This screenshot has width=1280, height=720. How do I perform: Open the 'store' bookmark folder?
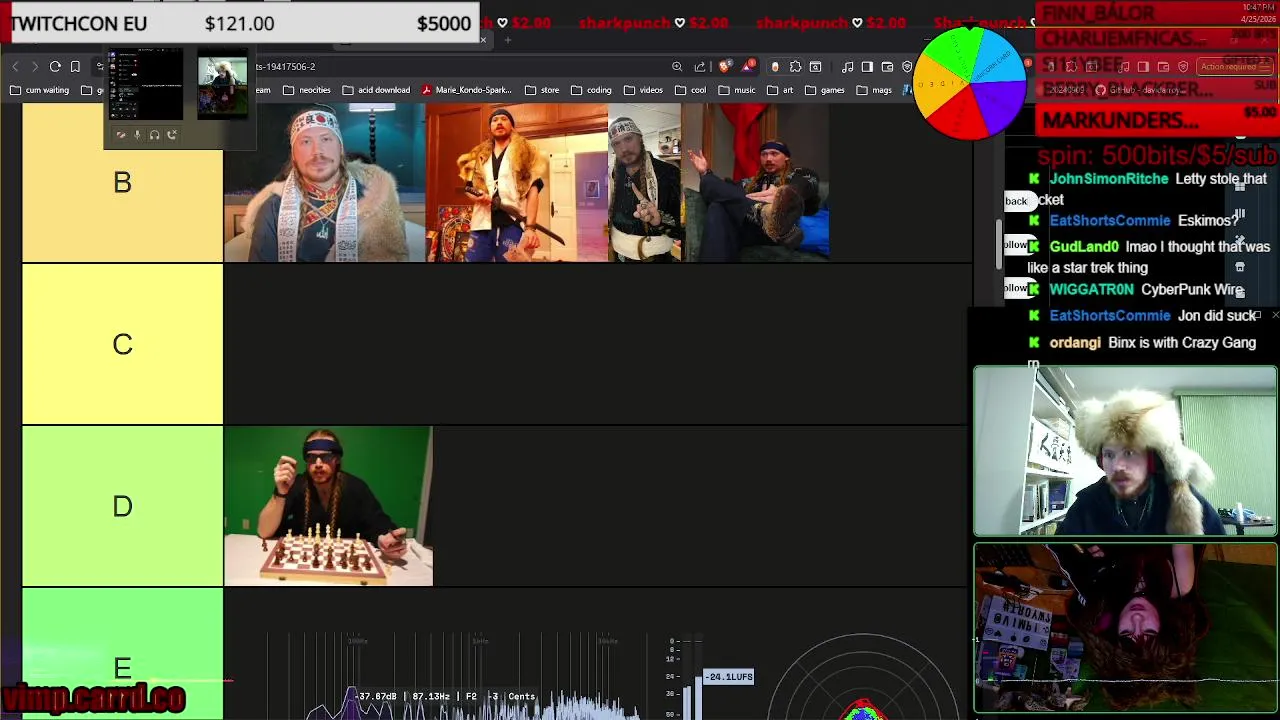(542, 90)
